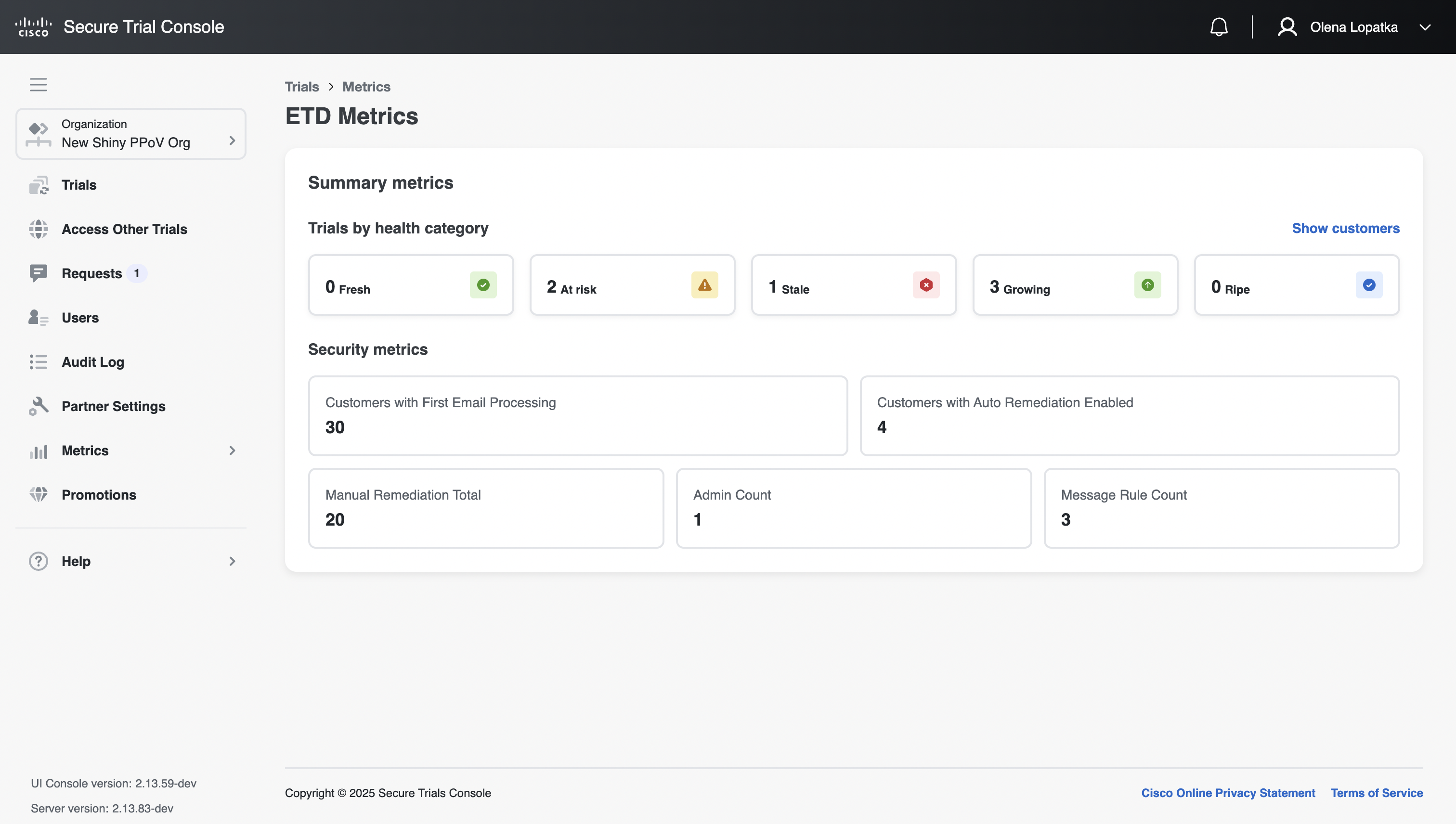Select the 0 Ripe health card
Screen dimensions: 1456x824
[1296, 284]
